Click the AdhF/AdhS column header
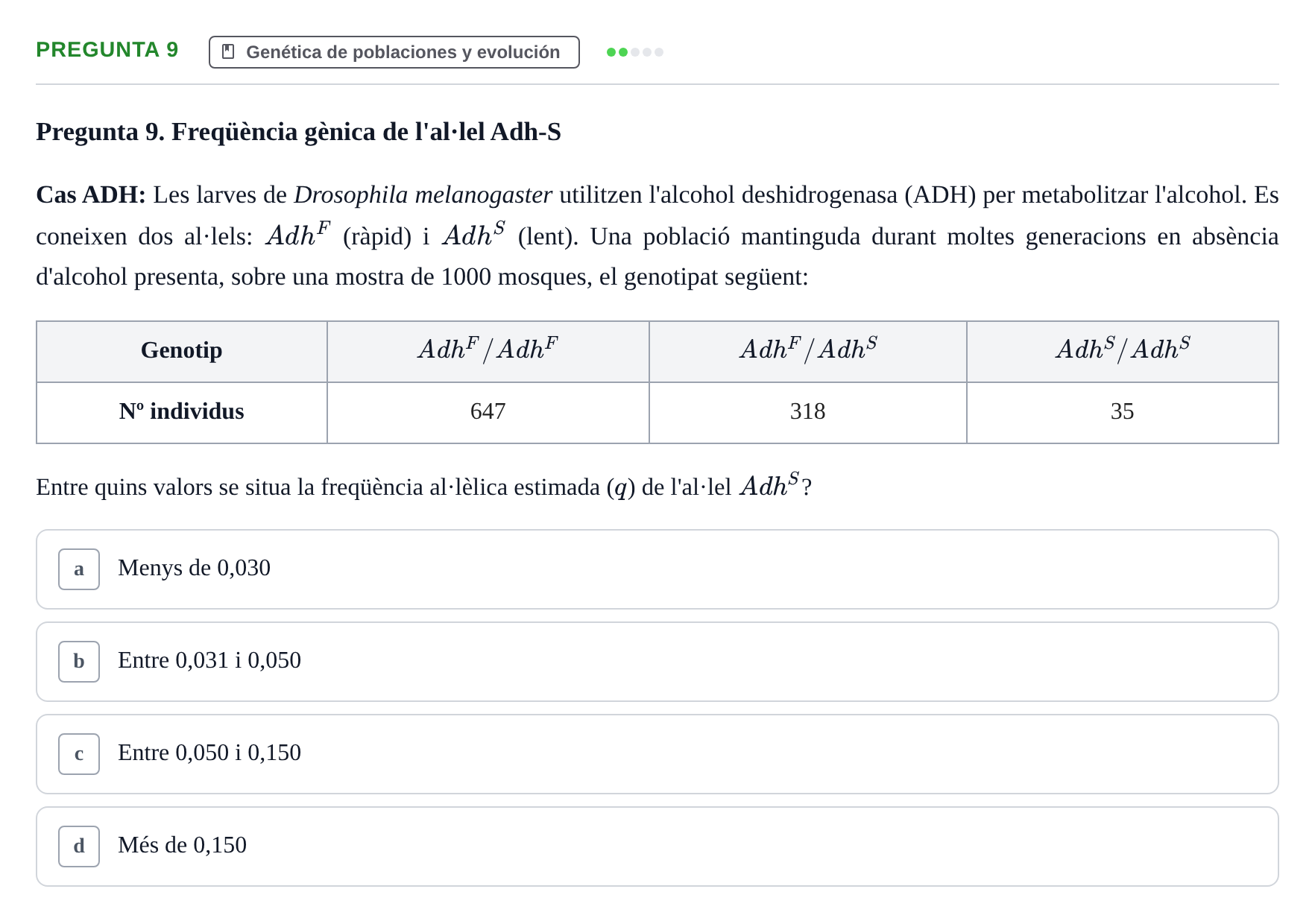 [807, 351]
